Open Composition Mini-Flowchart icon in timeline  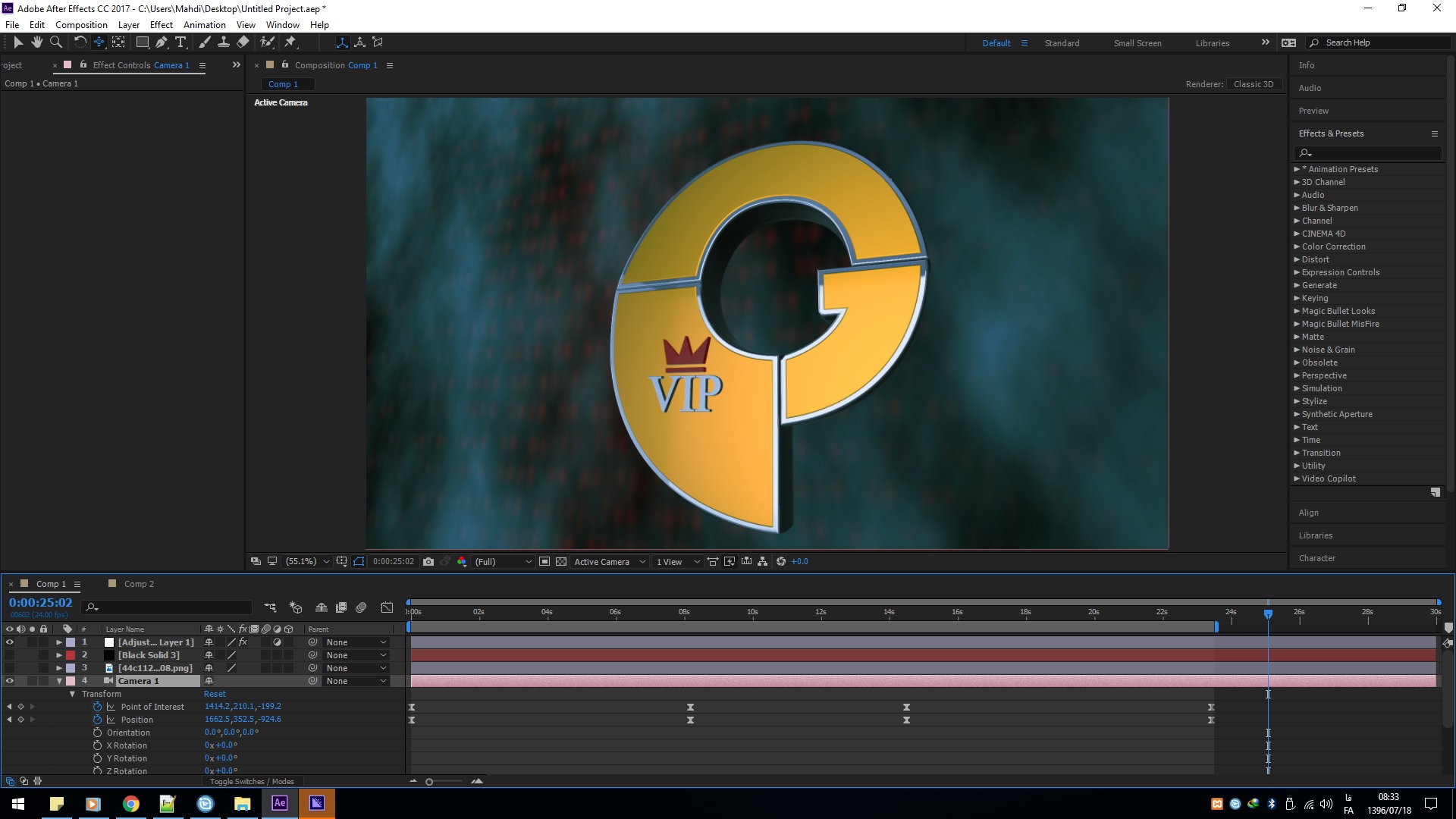pyautogui.click(x=270, y=607)
